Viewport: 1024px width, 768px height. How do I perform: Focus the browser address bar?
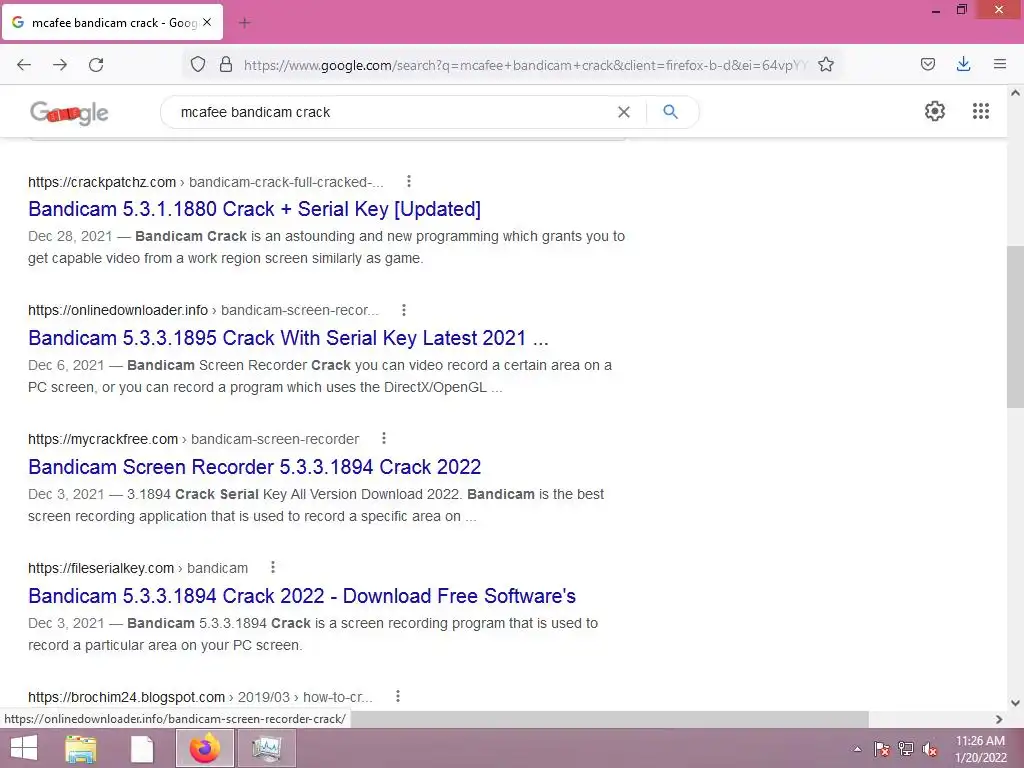click(x=526, y=65)
